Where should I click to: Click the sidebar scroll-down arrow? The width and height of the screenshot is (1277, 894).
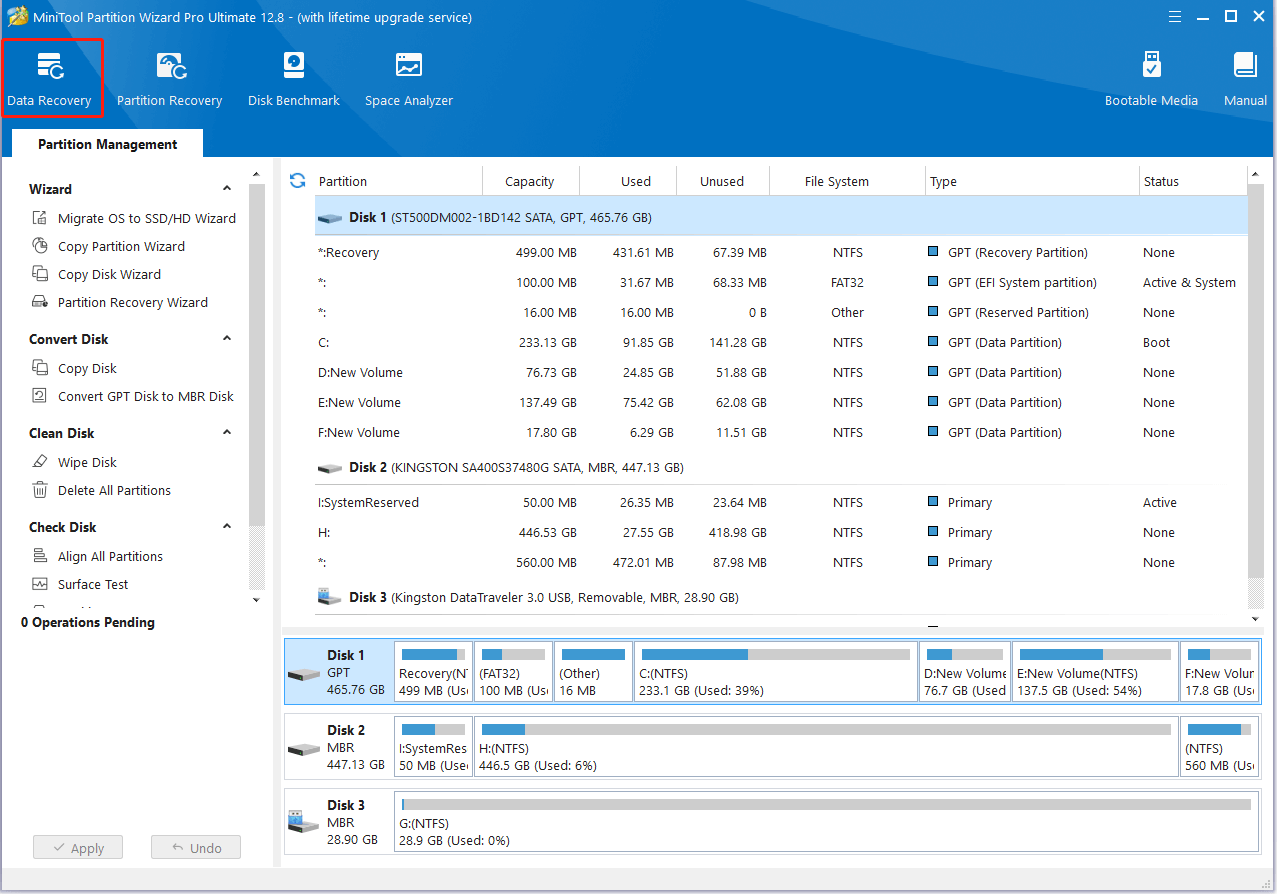[x=257, y=600]
